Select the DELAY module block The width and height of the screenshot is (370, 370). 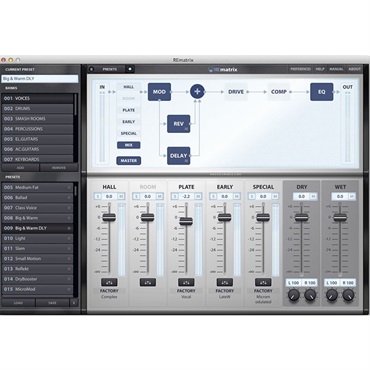[178, 156]
